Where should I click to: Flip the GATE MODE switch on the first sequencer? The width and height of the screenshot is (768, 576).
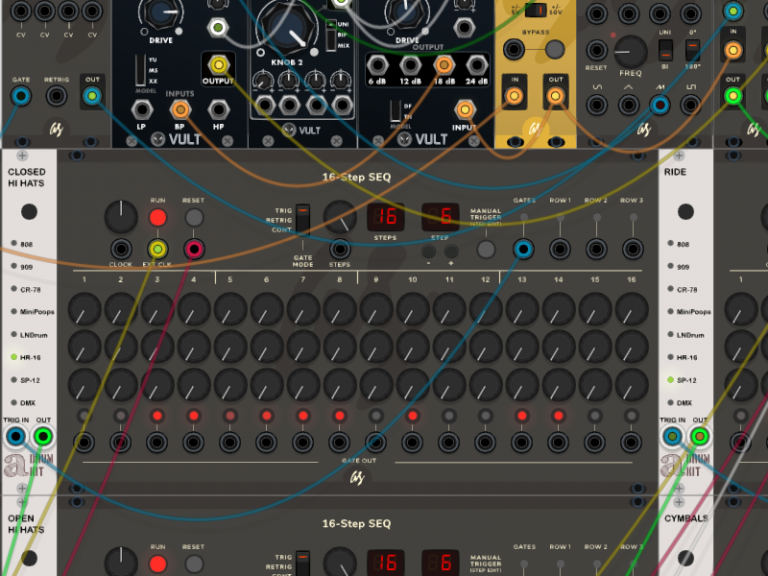point(303,219)
